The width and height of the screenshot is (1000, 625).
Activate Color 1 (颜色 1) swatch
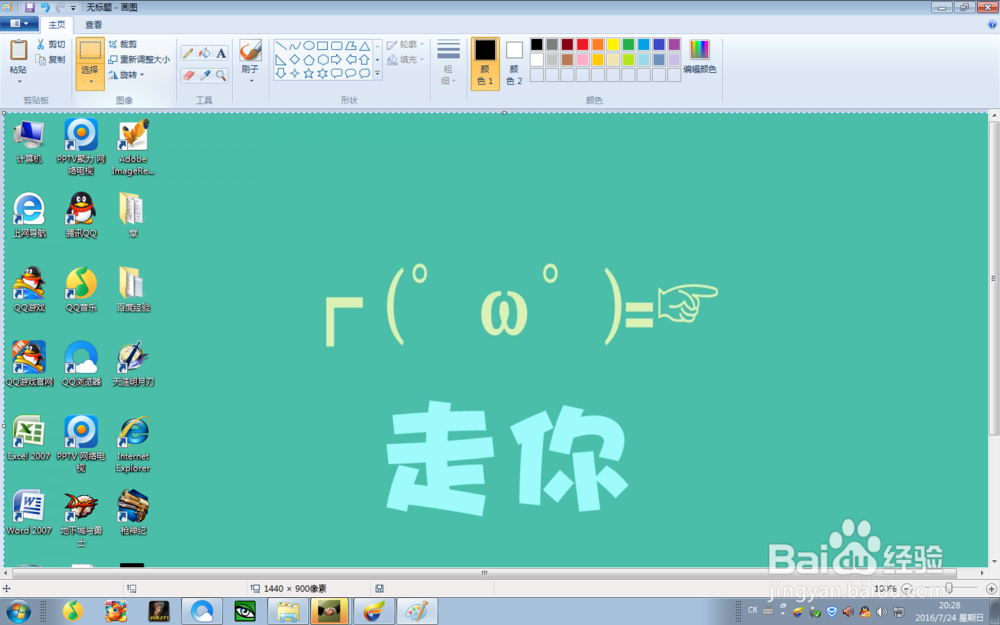pyautogui.click(x=485, y=62)
